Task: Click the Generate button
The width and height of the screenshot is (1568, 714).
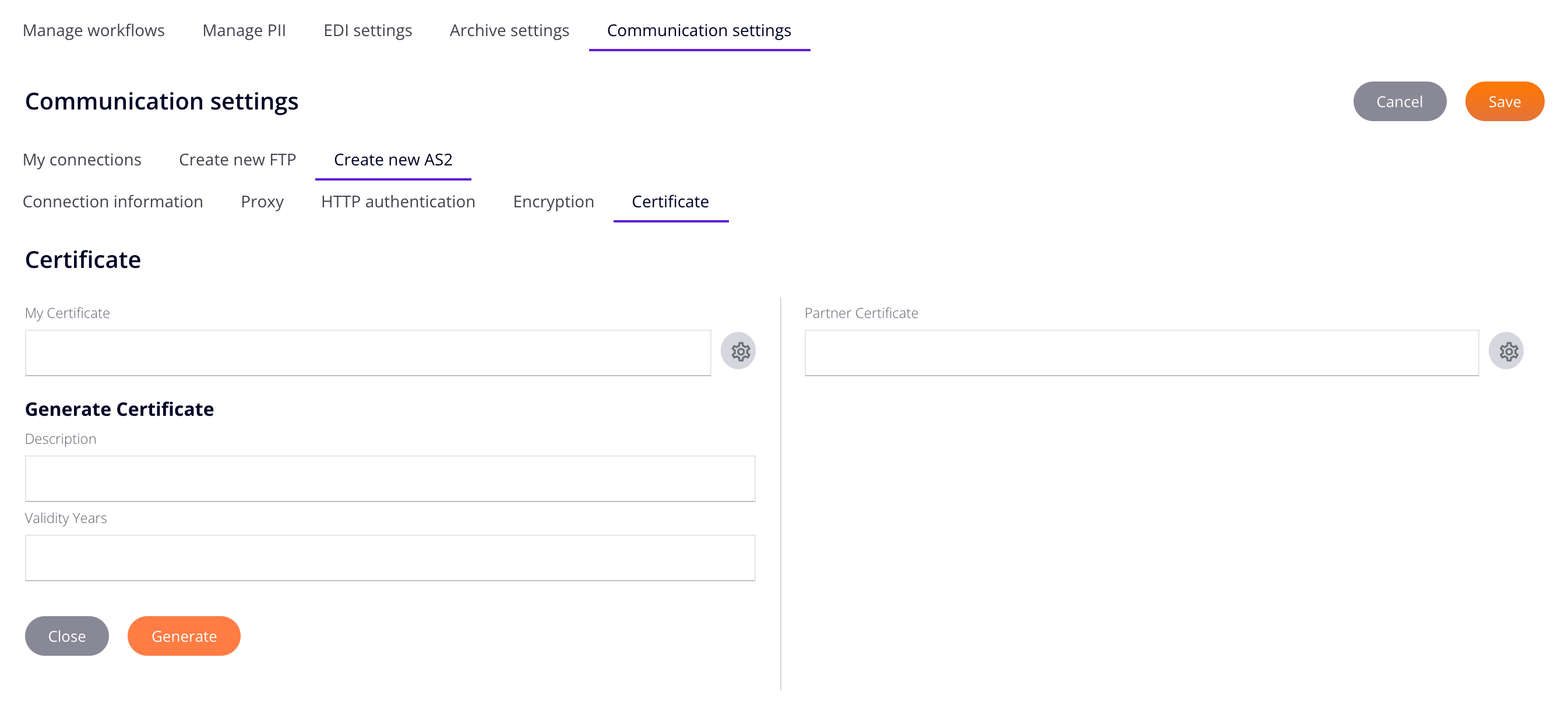Action: tap(184, 636)
